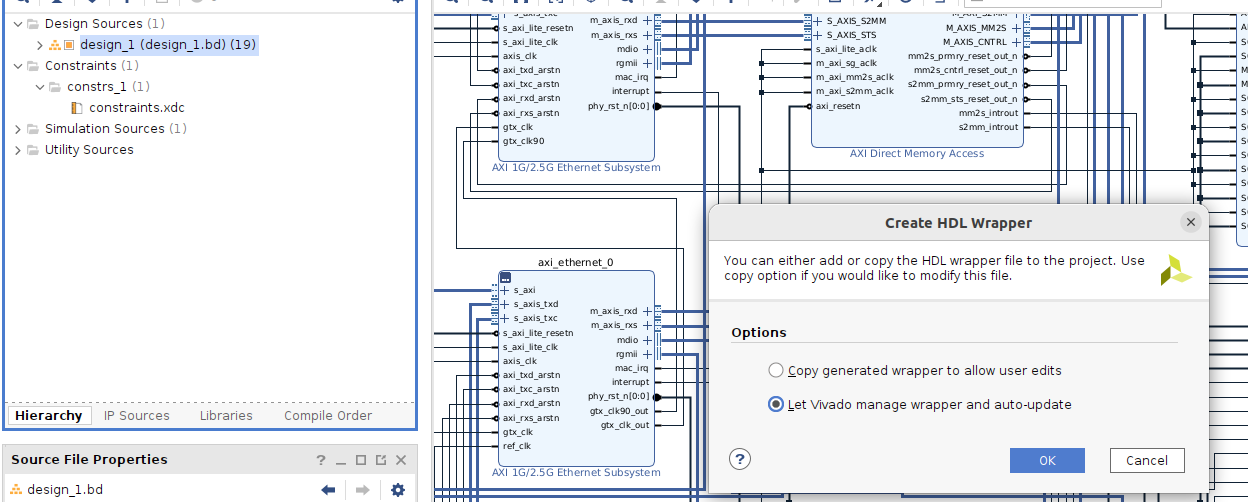Expand design_1 (design_1.bd) in sources
This screenshot has height=502, width=1248.
(x=40, y=45)
